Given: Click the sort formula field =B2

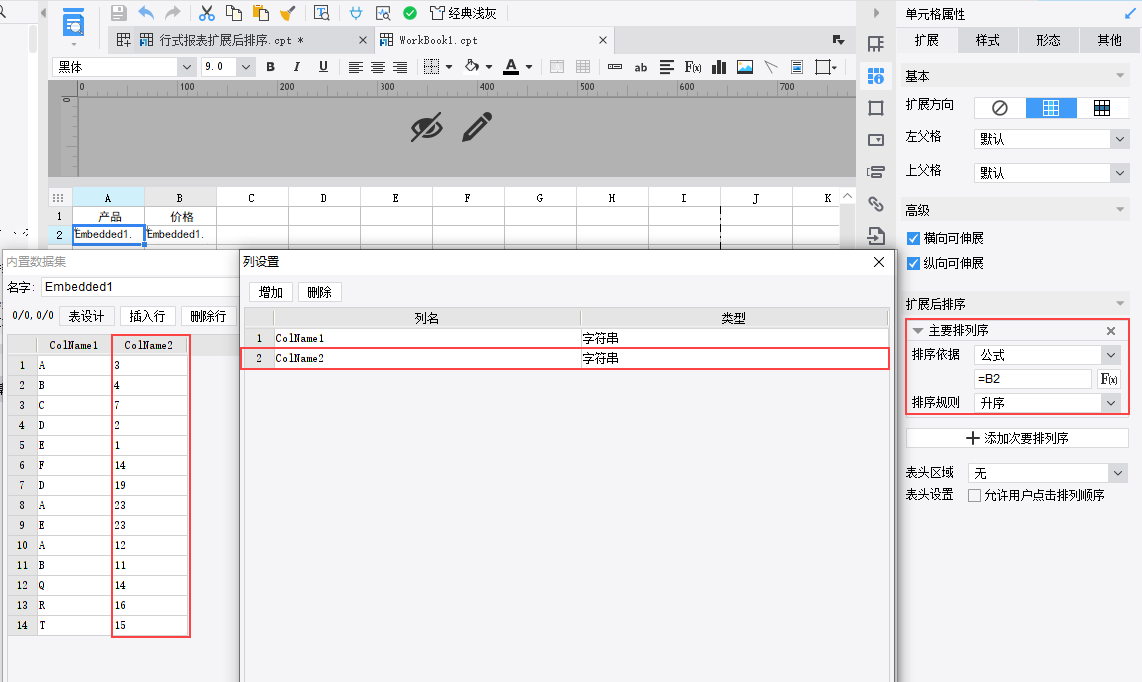Looking at the screenshot, I should (x=1033, y=379).
